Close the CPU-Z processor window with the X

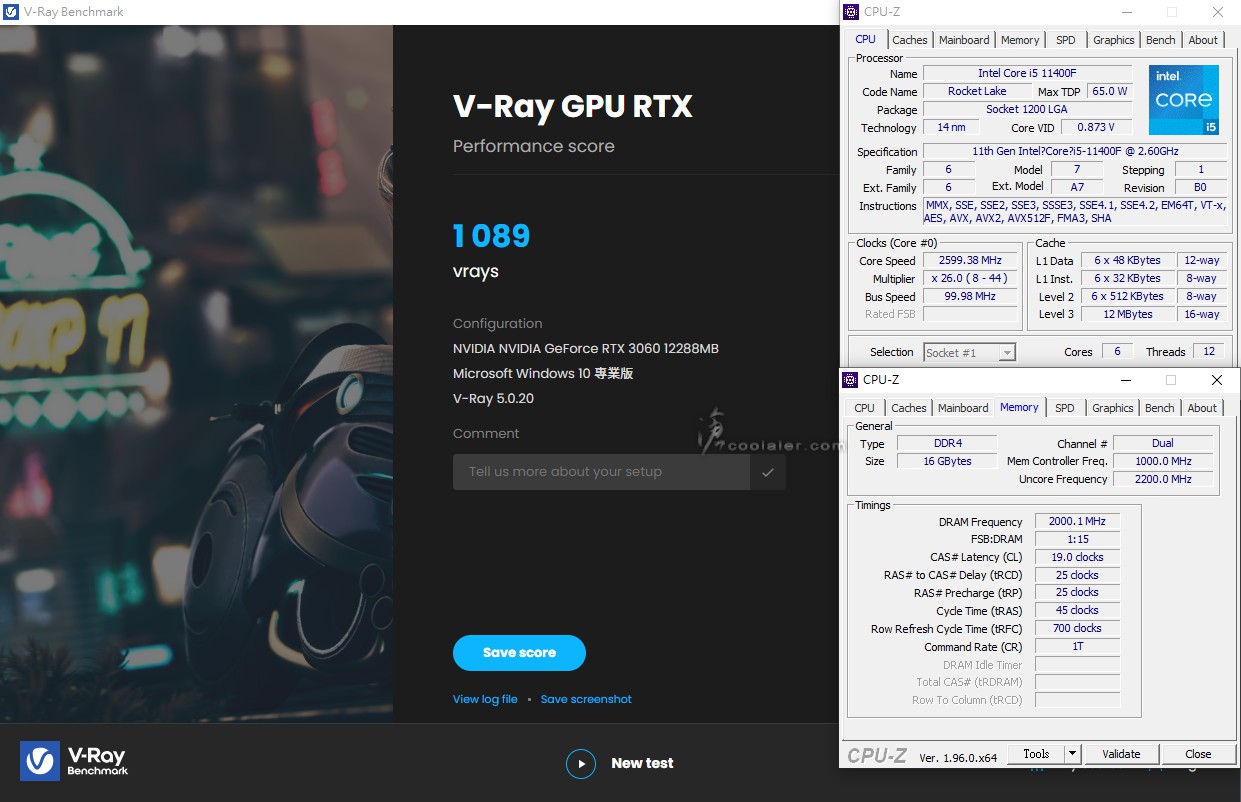pyautogui.click(x=1218, y=12)
